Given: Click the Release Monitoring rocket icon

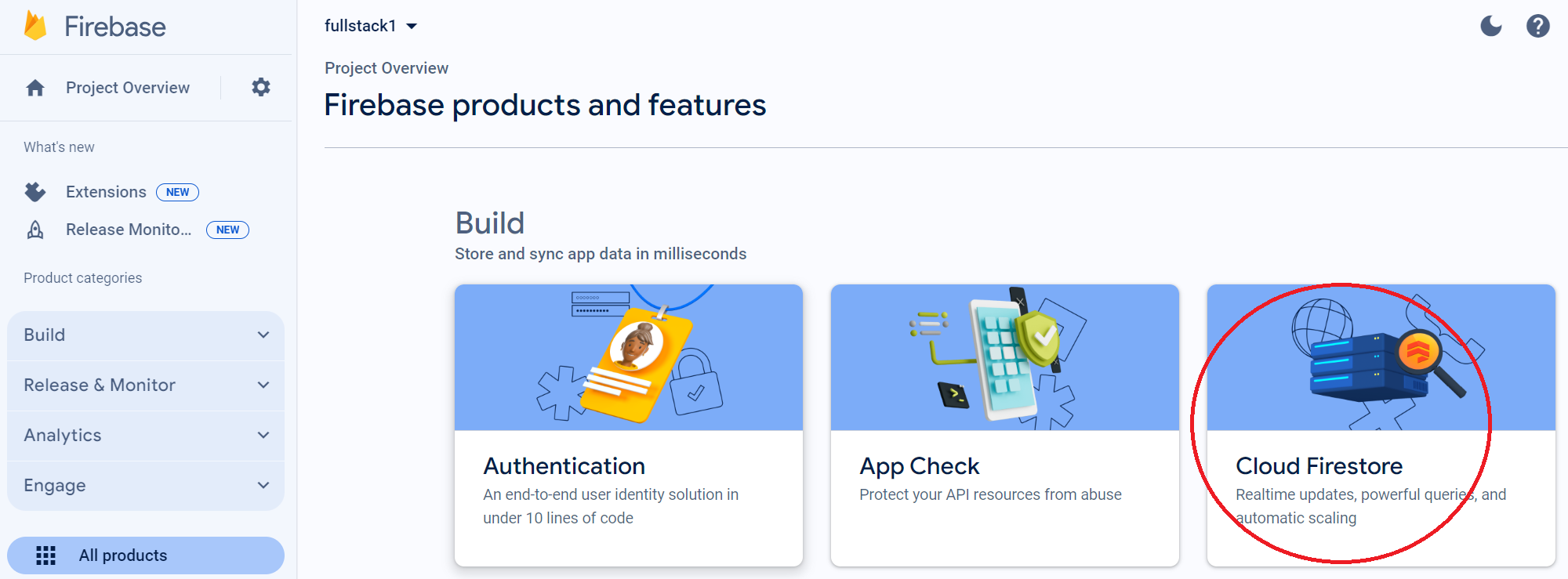Looking at the screenshot, I should coord(35,229).
